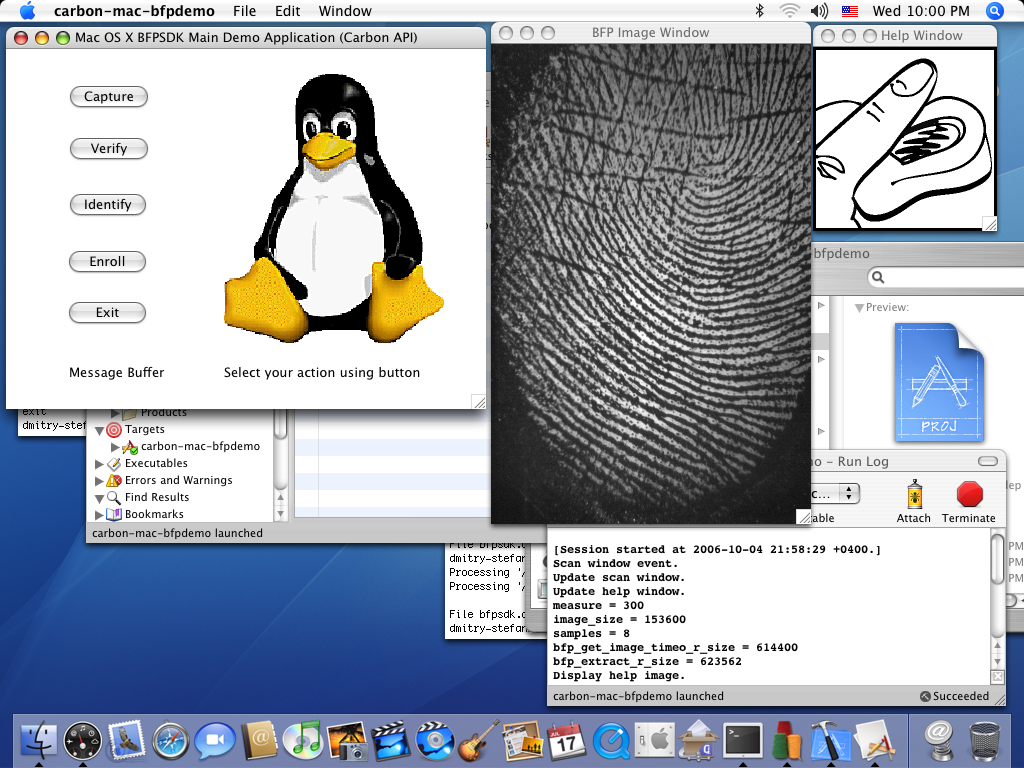Open GarageBand guitar icon in dock
This screenshot has height=768, width=1024.
pos(475,741)
